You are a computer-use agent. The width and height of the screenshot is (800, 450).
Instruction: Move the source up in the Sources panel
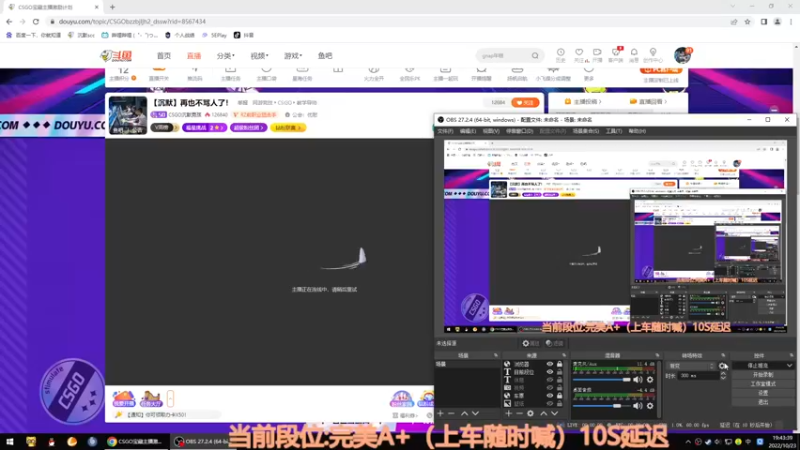[x=543, y=413]
